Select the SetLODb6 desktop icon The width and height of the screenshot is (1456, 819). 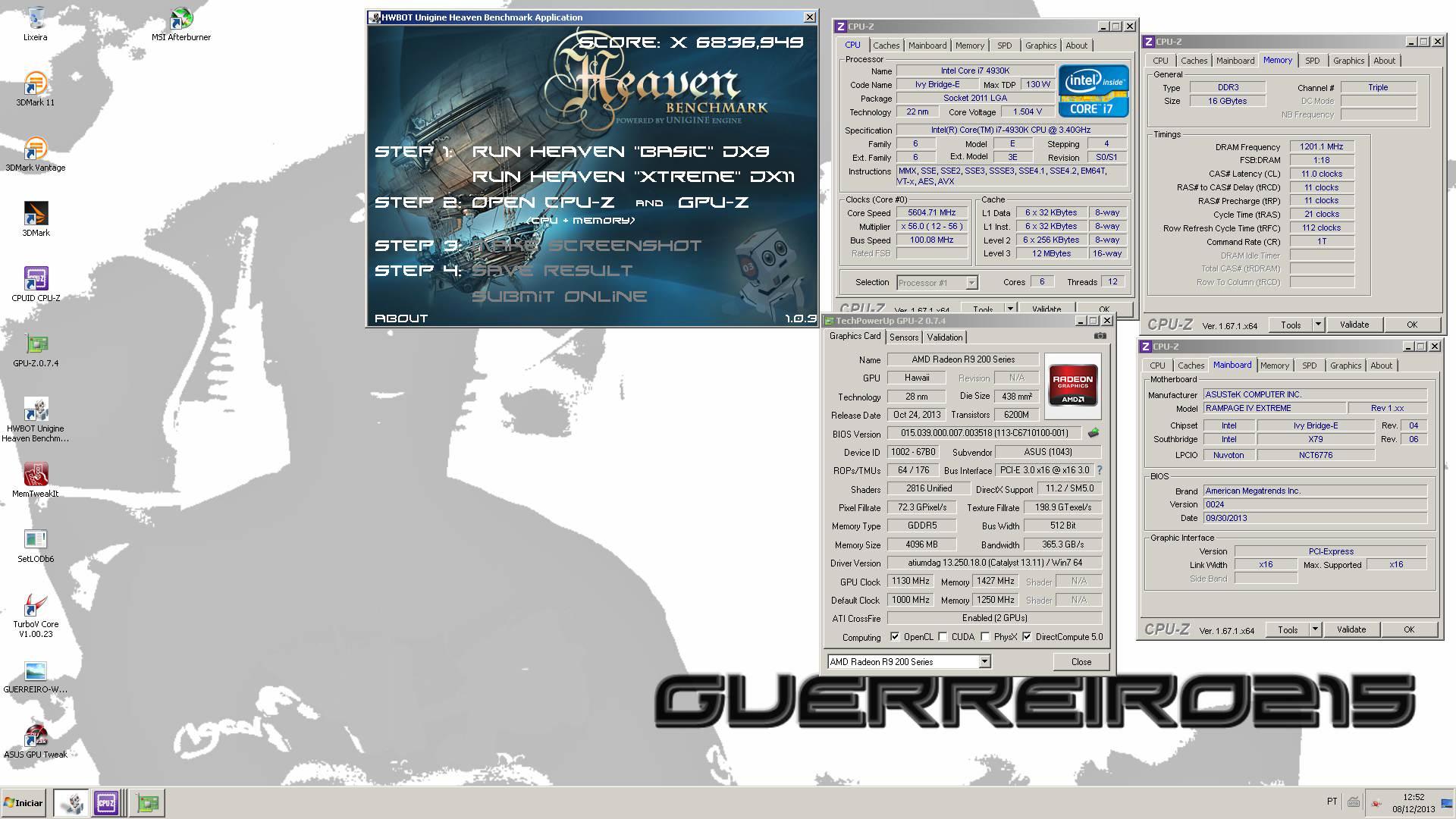(x=36, y=546)
